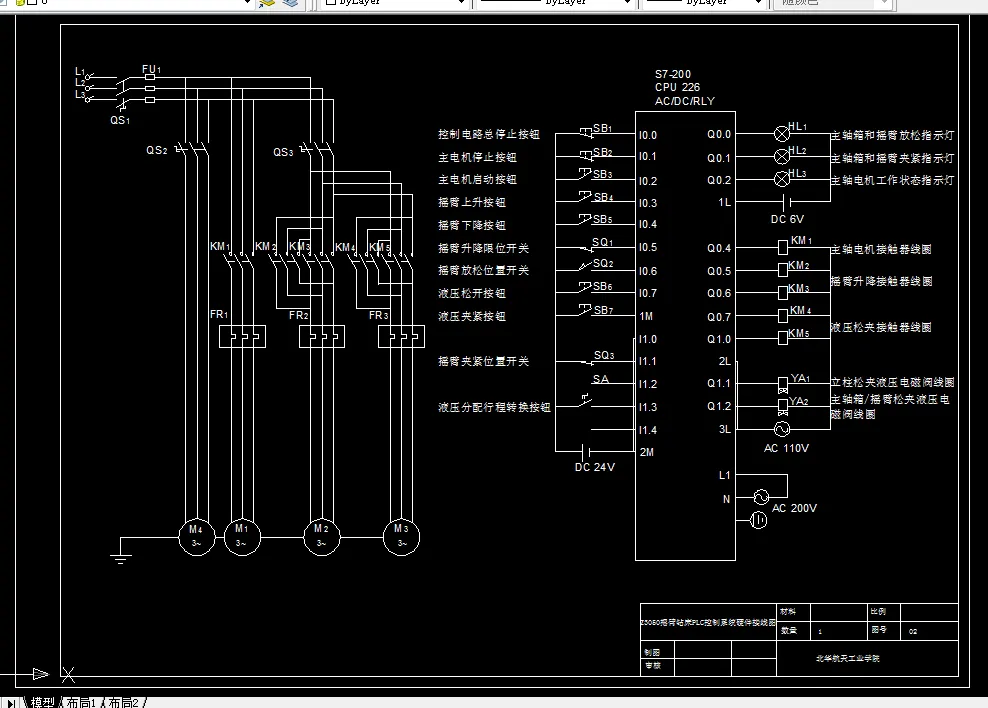Switch to the 模型 tab

(x=42, y=702)
